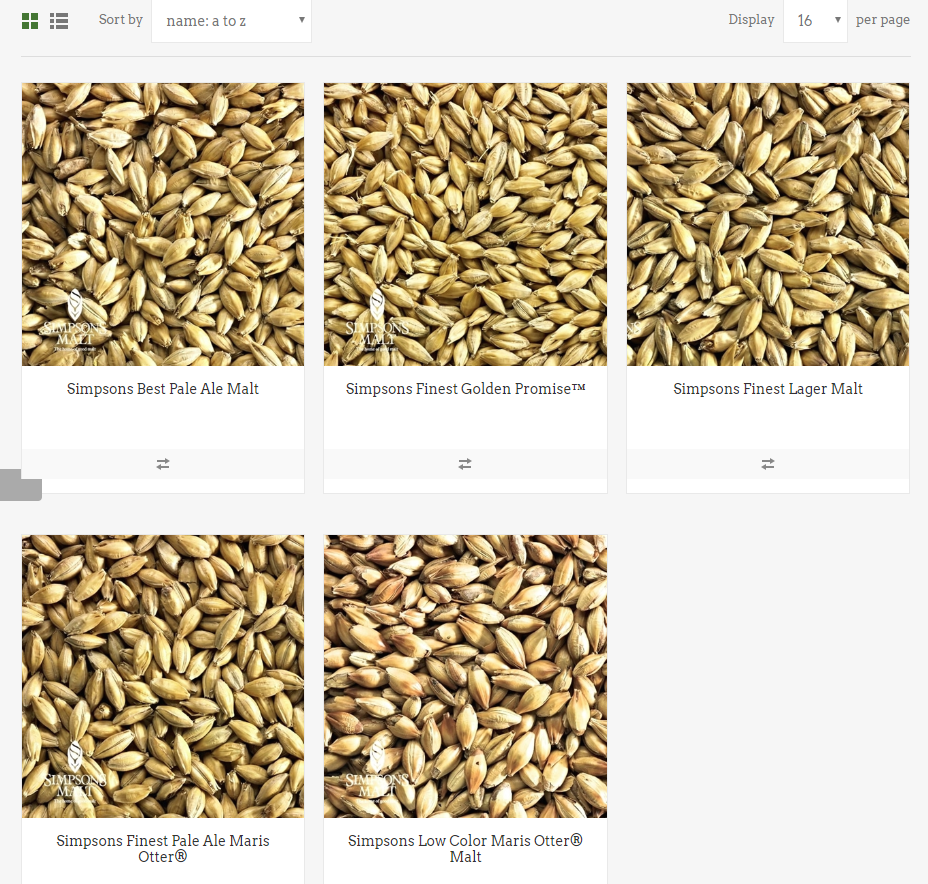The height and width of the screenshot is (884, 928).
Task: Click Simpsons Finest Lager Malt title link
Action: pos(768,389)
